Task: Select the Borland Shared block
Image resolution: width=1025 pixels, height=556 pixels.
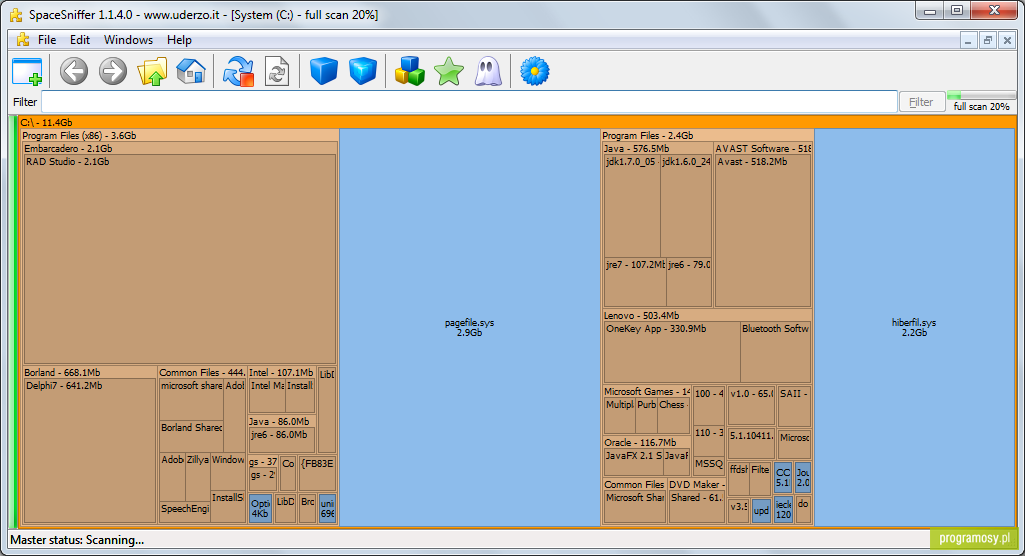Action: 192,436
